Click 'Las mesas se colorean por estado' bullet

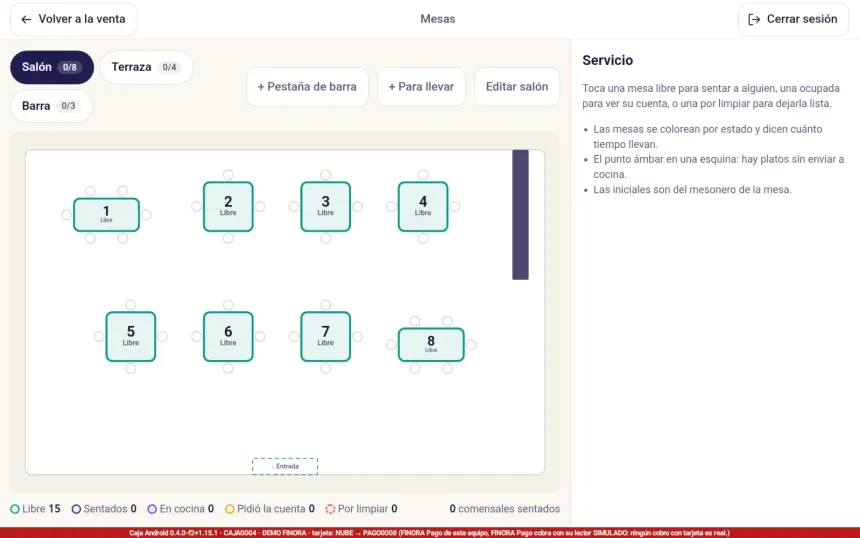tap(708, 137)
